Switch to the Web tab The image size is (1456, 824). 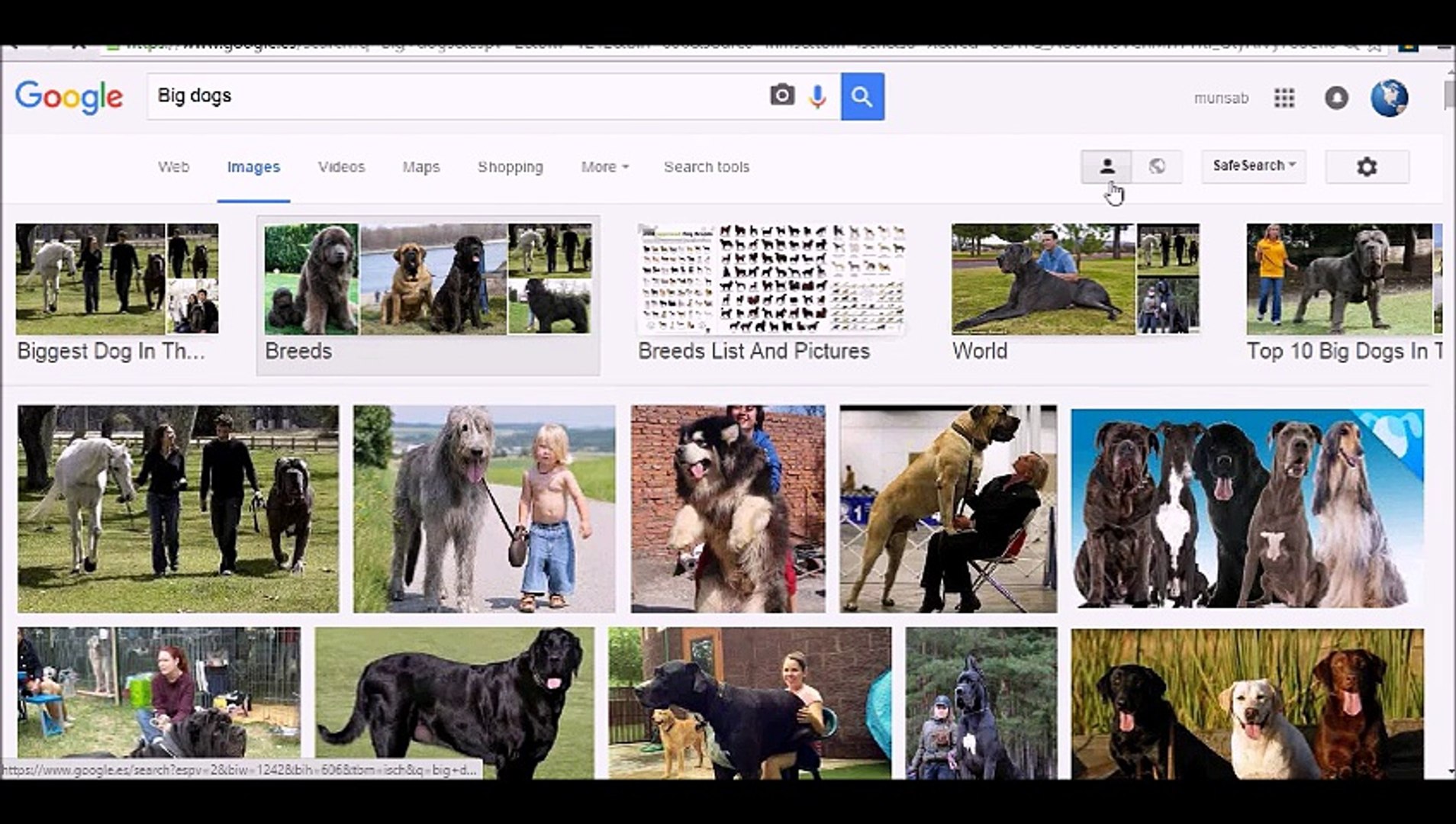(173, 166)
